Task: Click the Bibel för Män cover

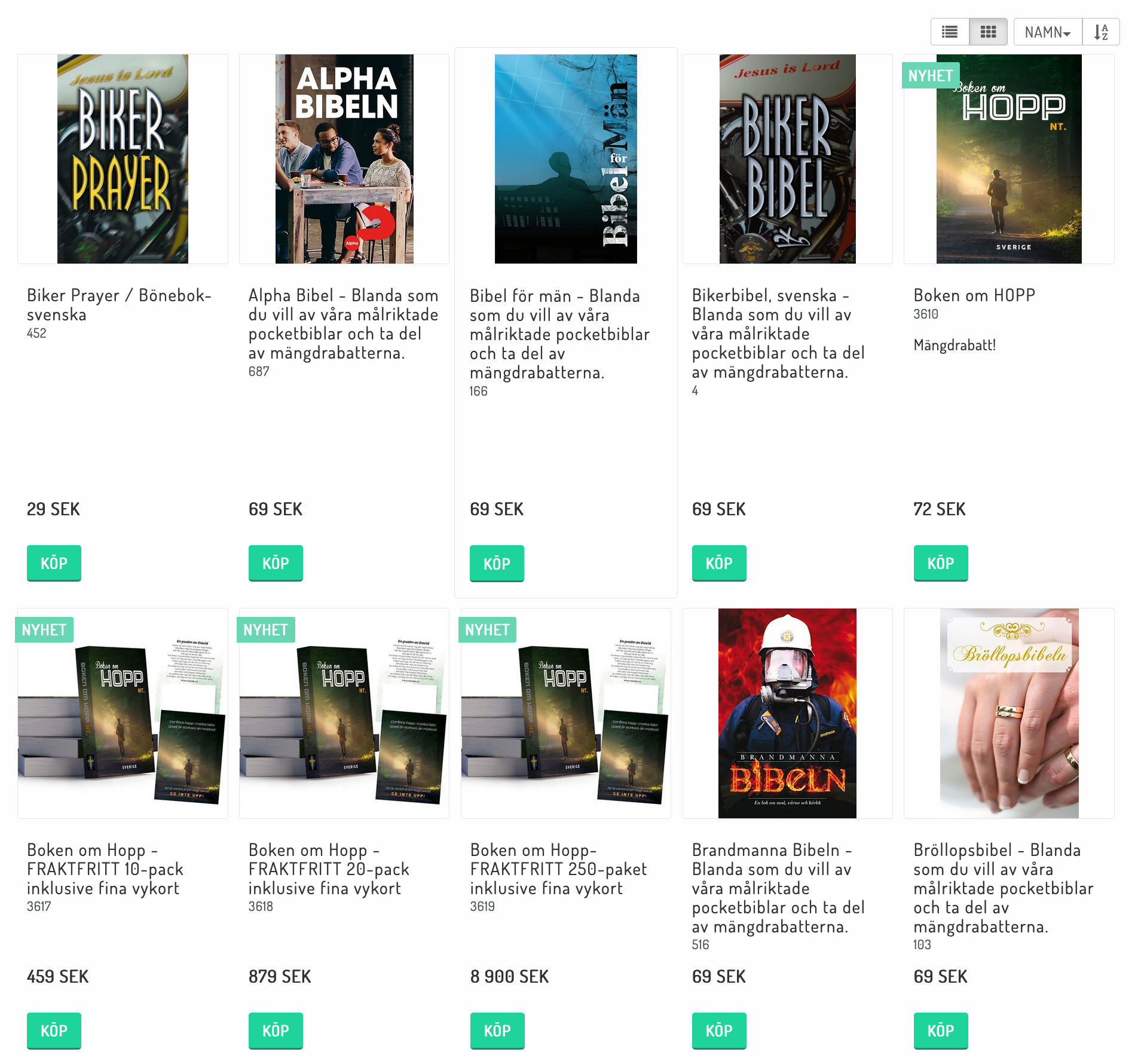Action: click(x=566, y=159)
